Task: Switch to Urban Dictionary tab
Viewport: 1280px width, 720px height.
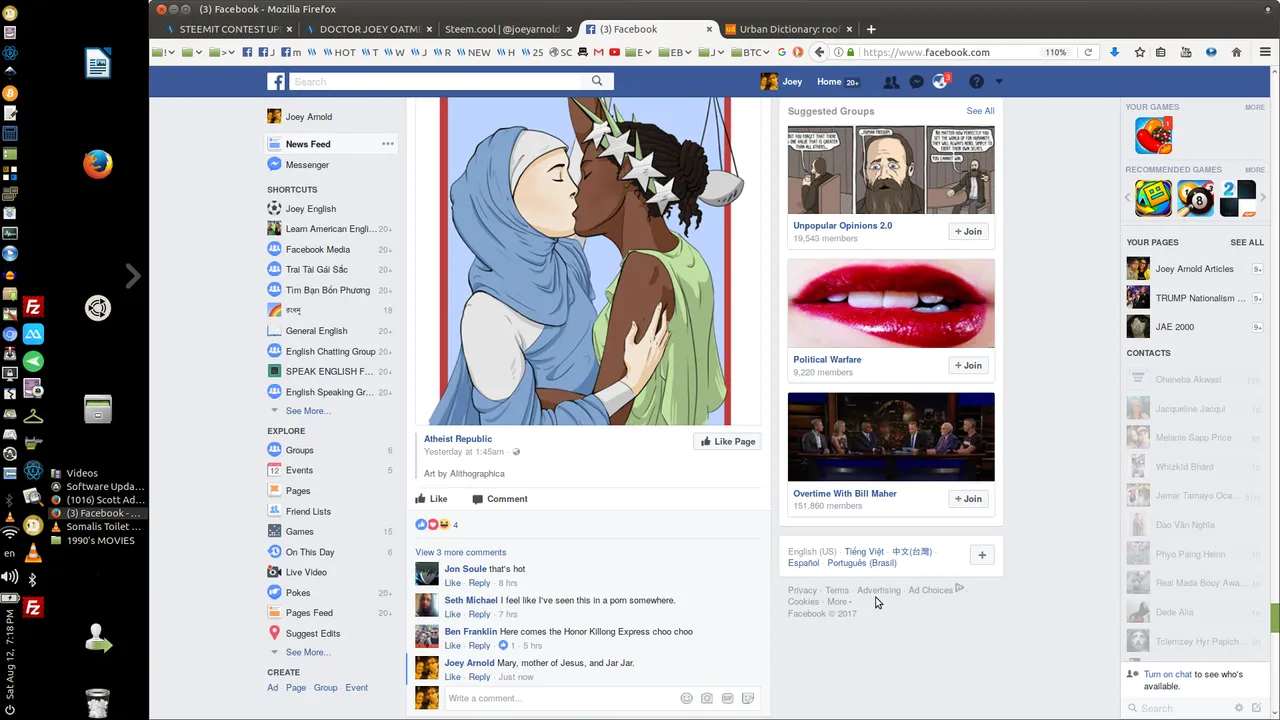Action: click(789, 29)
